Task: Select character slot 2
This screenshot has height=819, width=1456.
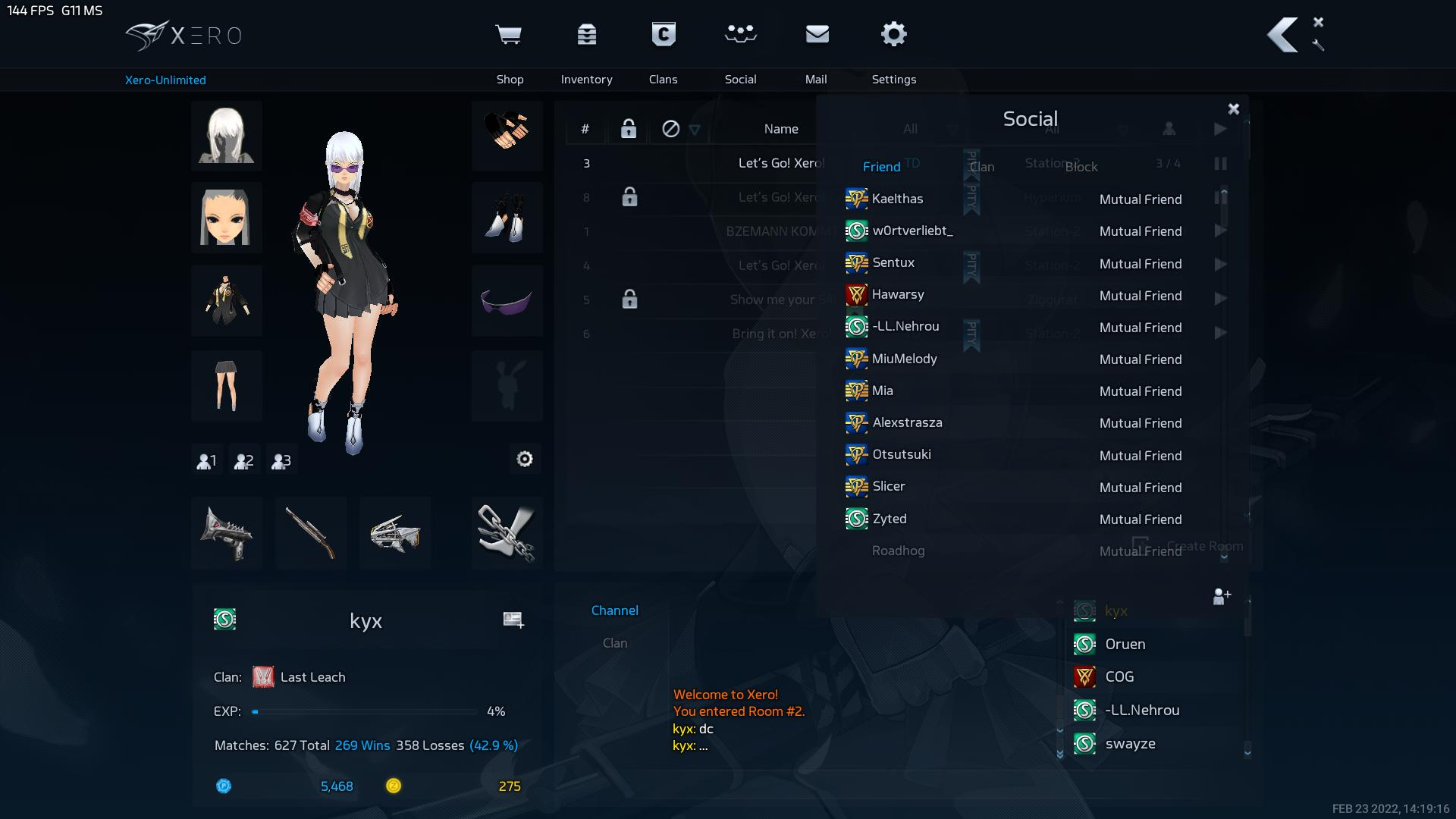Action: point(243,461)
